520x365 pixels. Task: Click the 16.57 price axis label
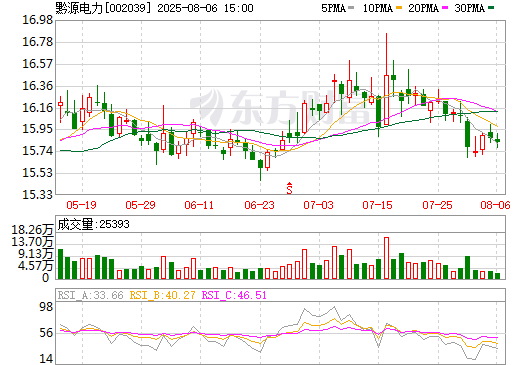(x=37, y=64)
